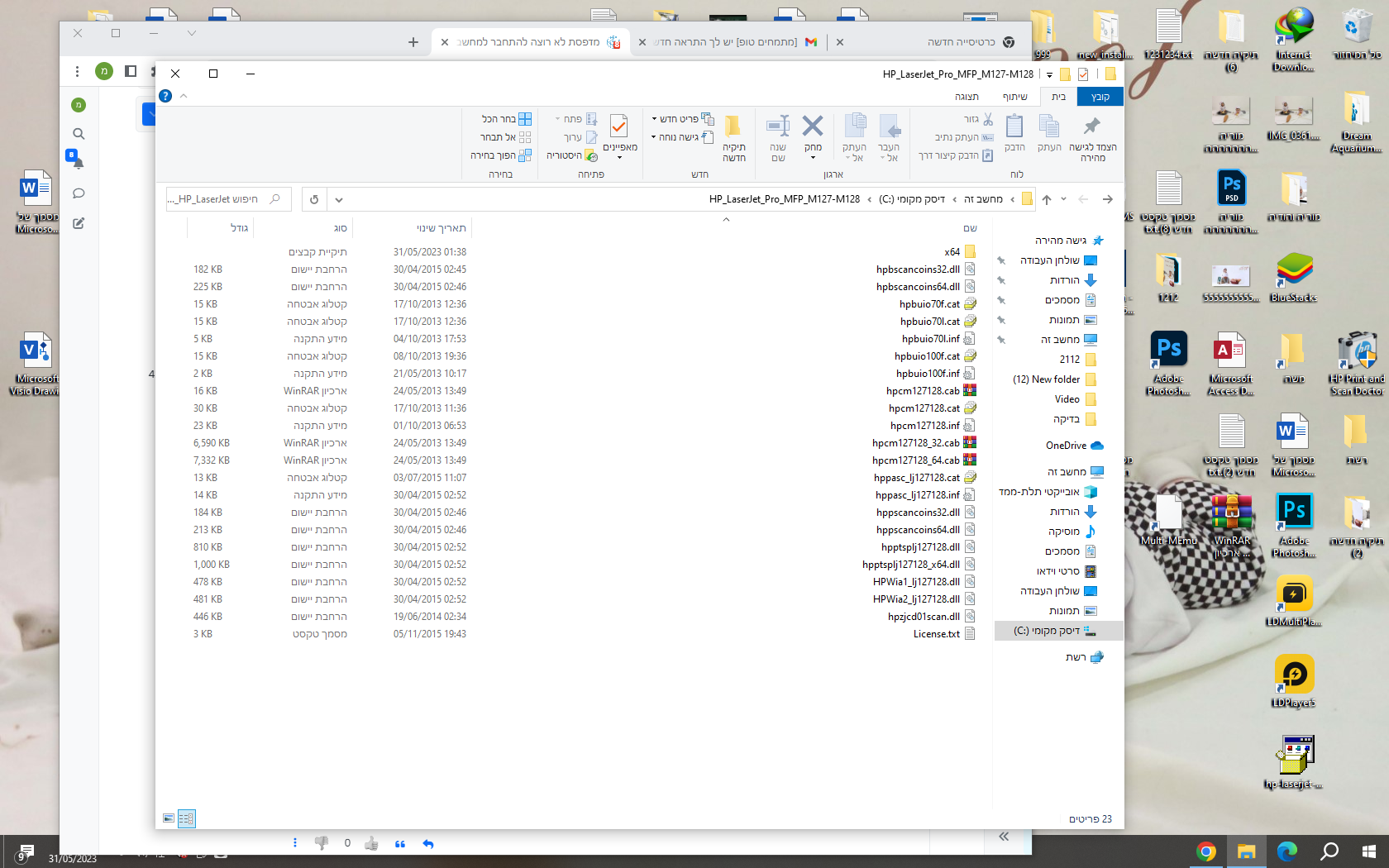Click the local disk (C:) breadcrumb
This screenshot has width=1389, height=868.
(911, 199)
